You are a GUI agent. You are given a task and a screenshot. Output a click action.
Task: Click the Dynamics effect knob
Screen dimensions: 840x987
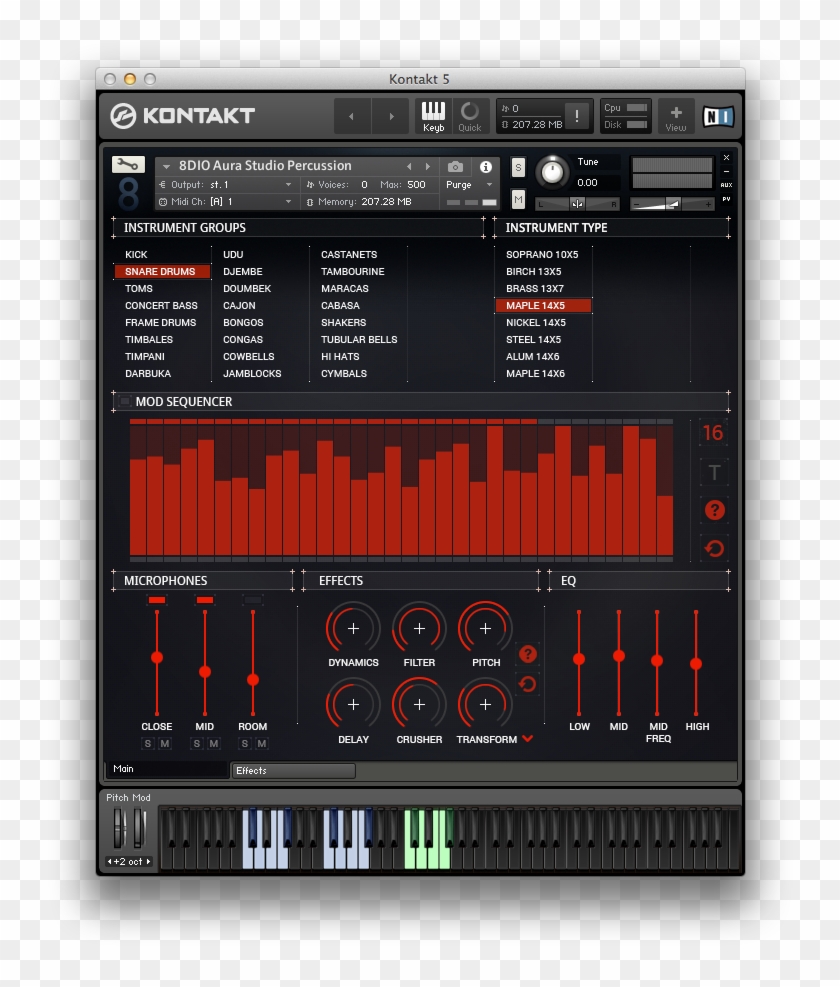click(353, 628)
